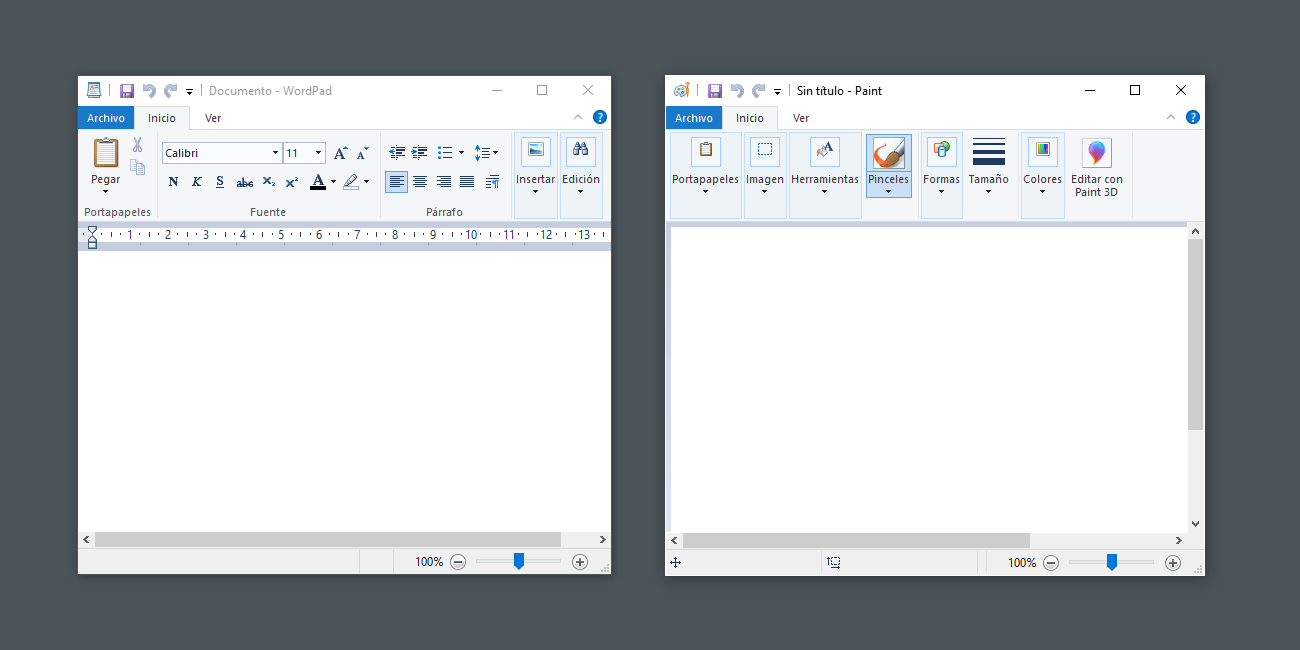Save the Paint image with the floppy icon
This screenshot has width=1300, height=650.
coord(715,90)
